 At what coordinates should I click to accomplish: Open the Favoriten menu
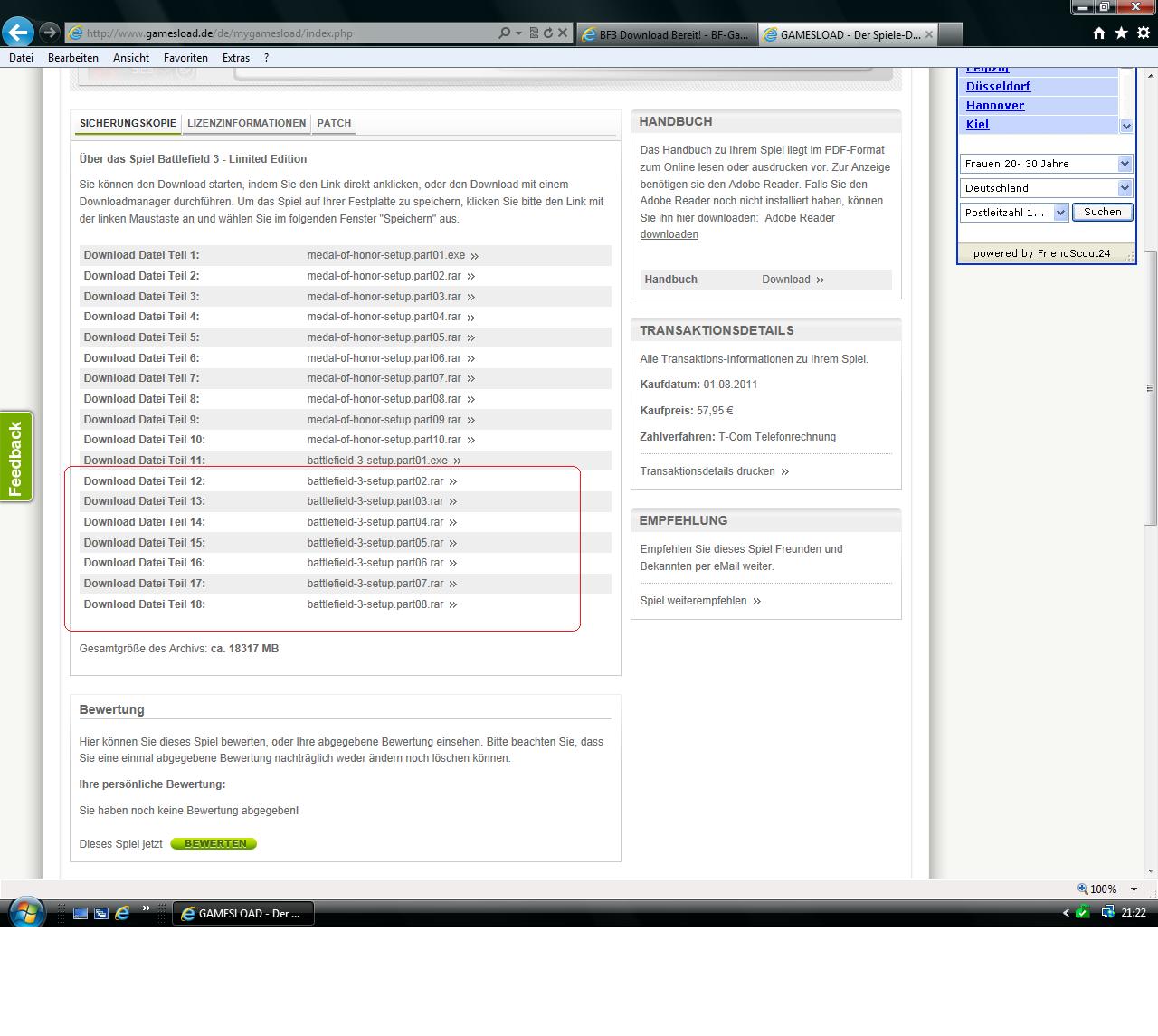point(185,58)
